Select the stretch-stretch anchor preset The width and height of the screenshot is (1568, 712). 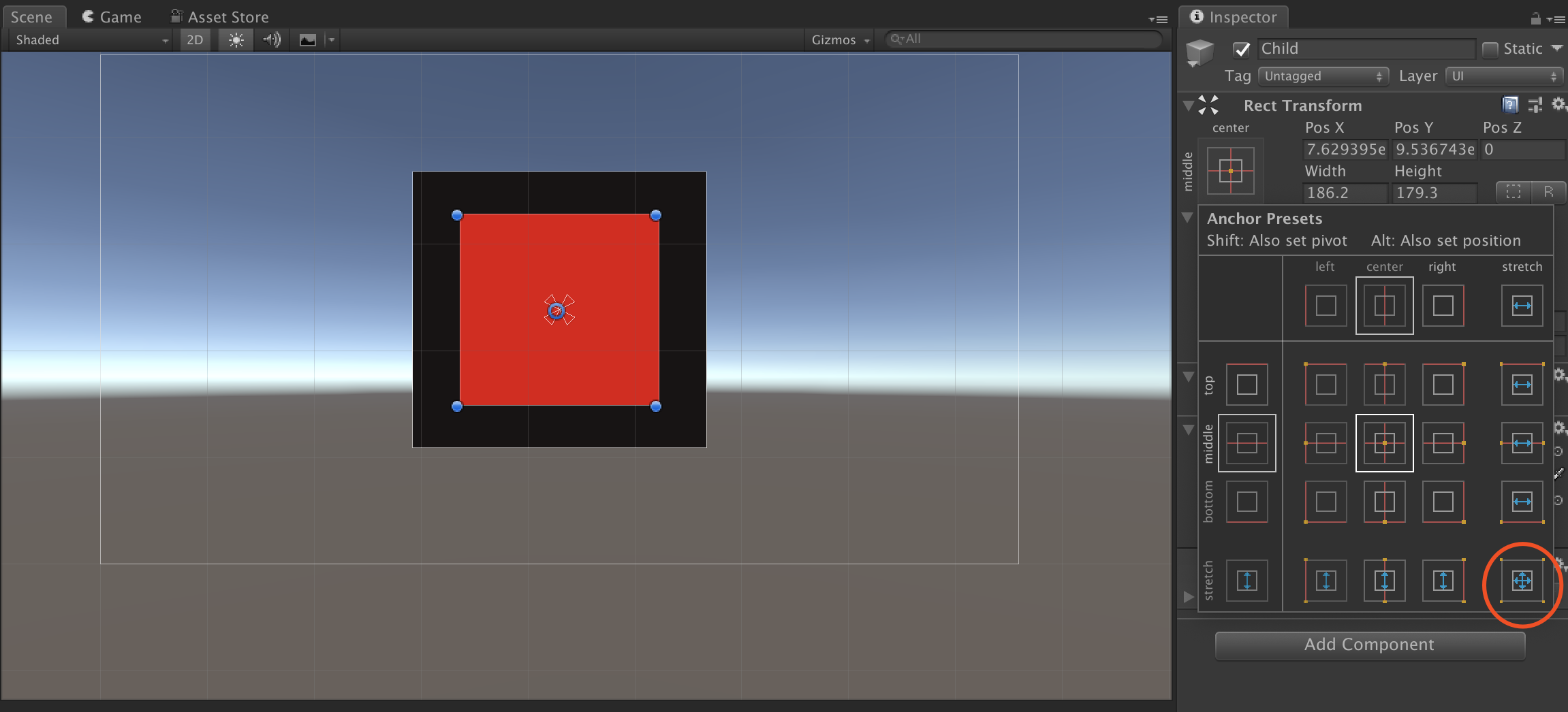pyautogui.click(x=1522, y=581)
